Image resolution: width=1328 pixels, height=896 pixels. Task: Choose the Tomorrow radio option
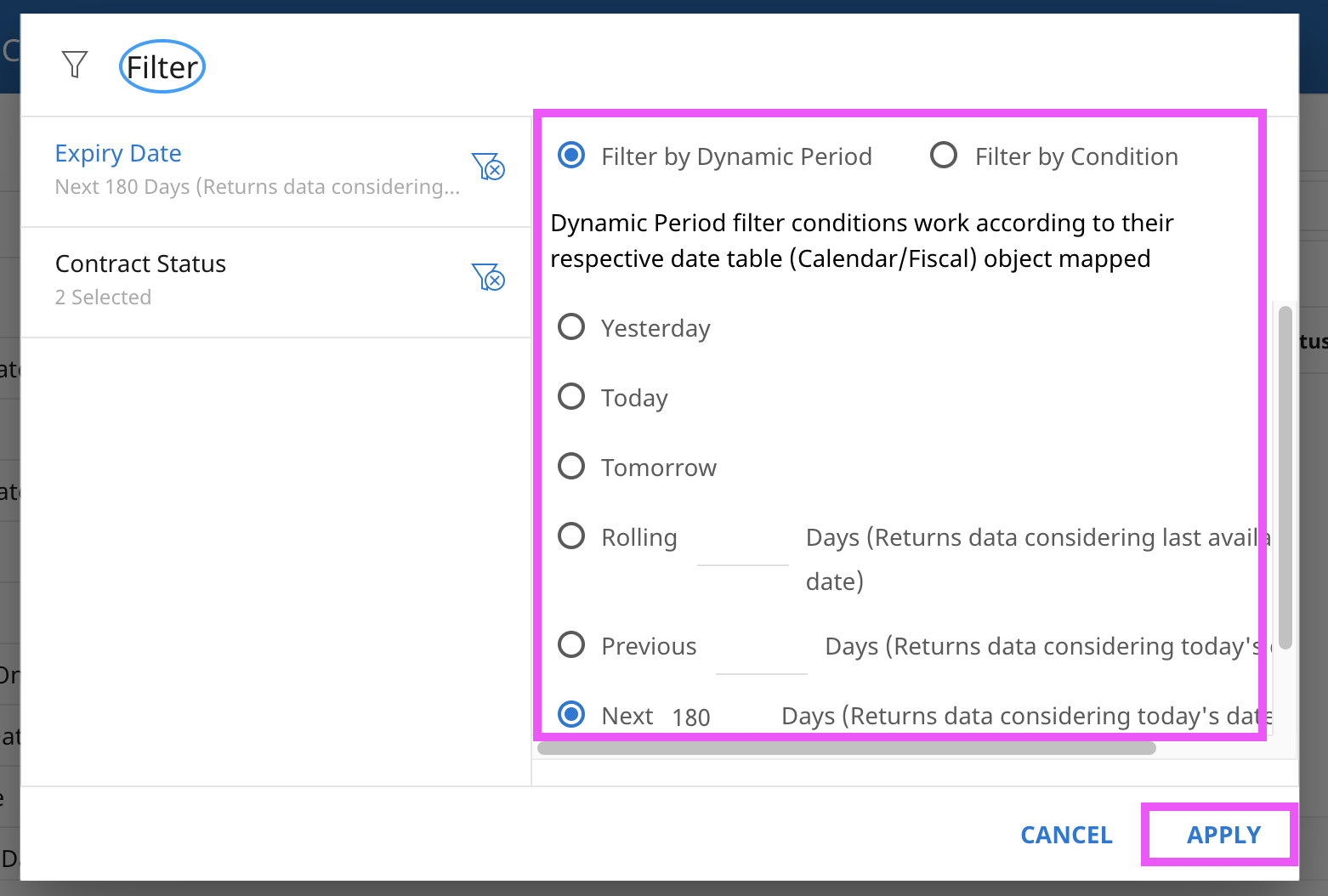pos(571,467)
